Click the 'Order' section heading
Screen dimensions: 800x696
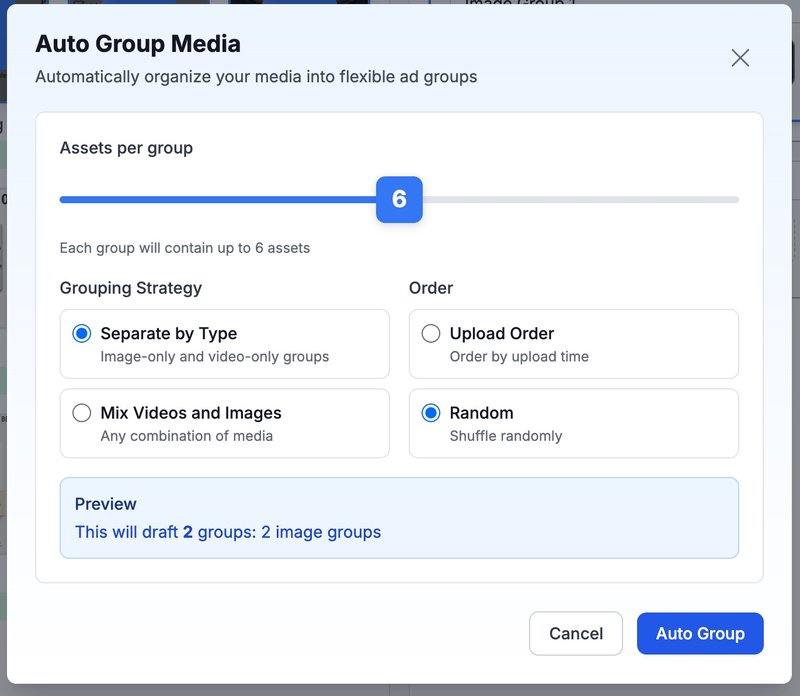click(x=428, y=288)
